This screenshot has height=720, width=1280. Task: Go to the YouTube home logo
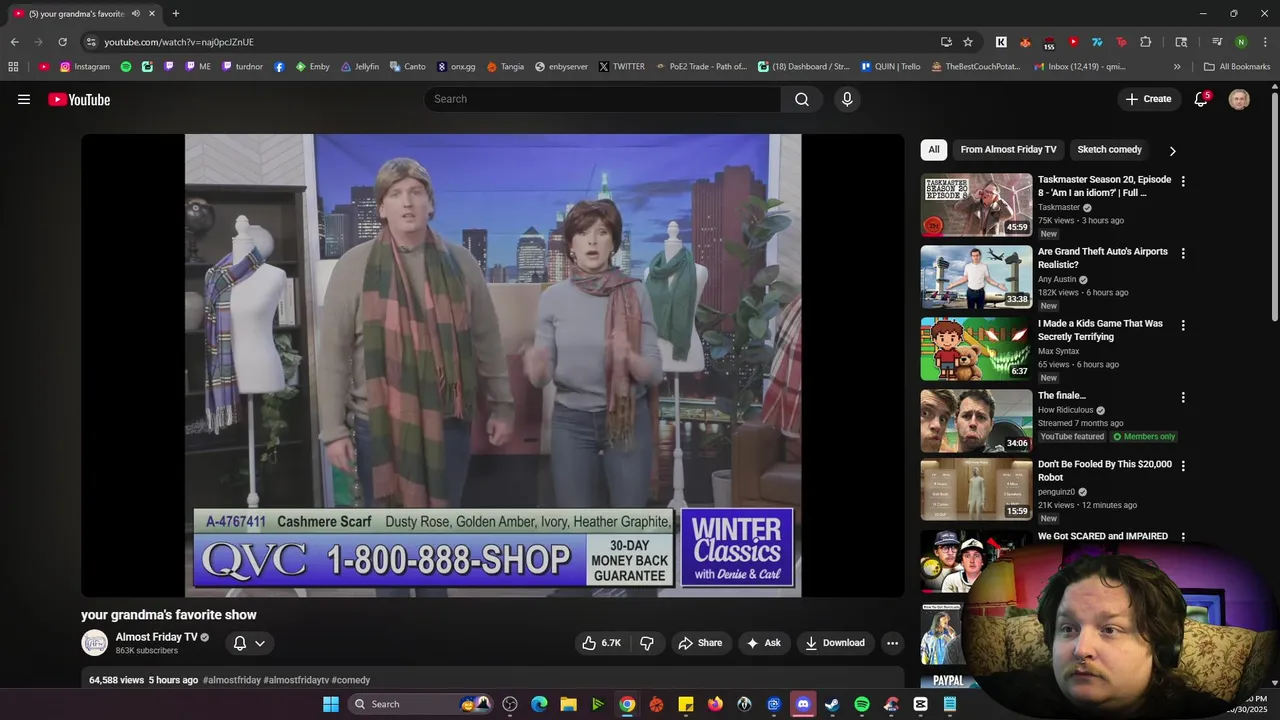pyautogui.click(x=79, y=99)
